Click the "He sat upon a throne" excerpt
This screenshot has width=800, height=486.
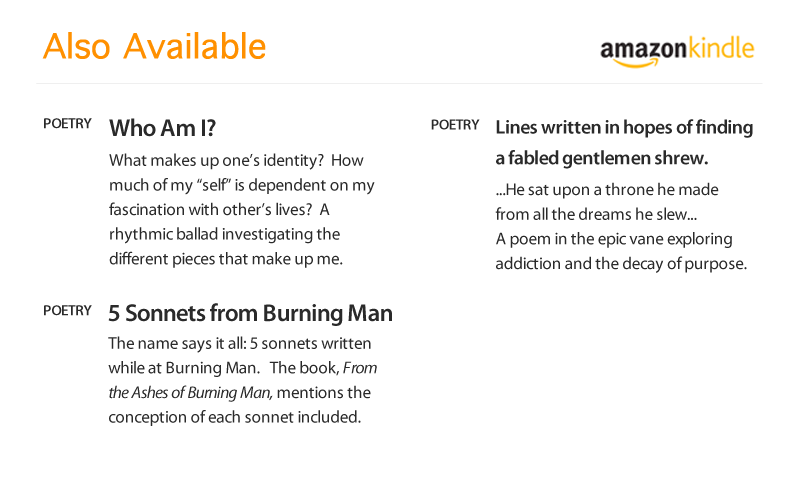pyautogui.click(x=606, y=189)
